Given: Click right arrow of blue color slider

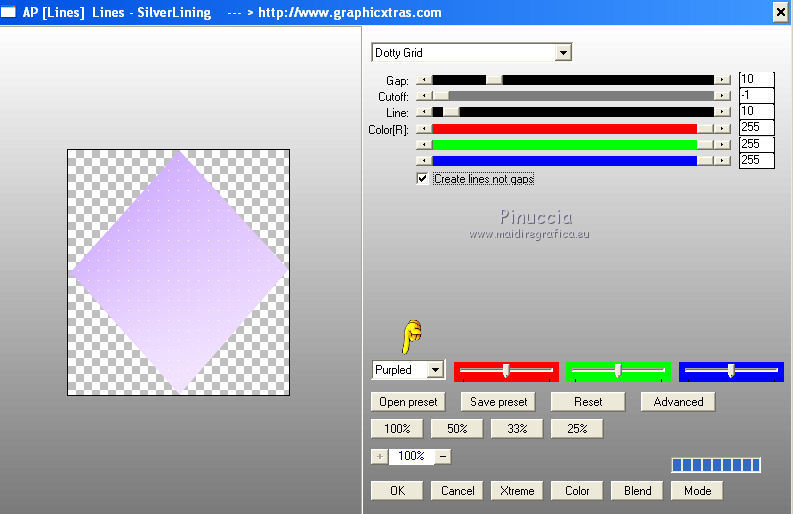Looking at the screenshot, I should coord(722,160).
